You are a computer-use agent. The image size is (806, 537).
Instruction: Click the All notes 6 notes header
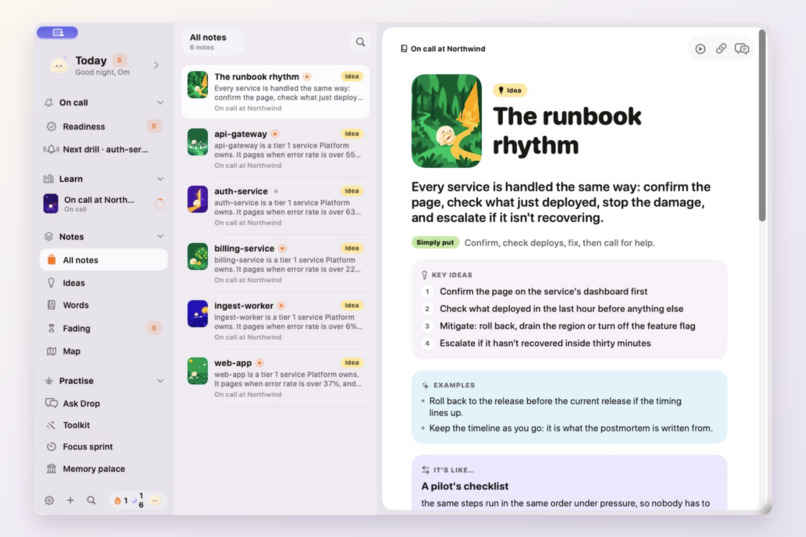click(x=213, y=42)
